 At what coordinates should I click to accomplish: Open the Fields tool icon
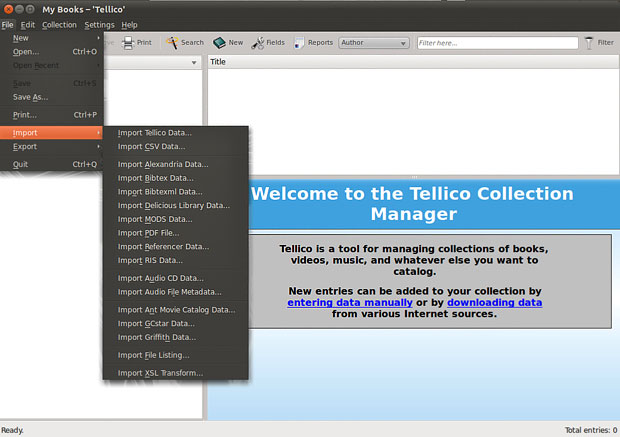coord(257,43)
